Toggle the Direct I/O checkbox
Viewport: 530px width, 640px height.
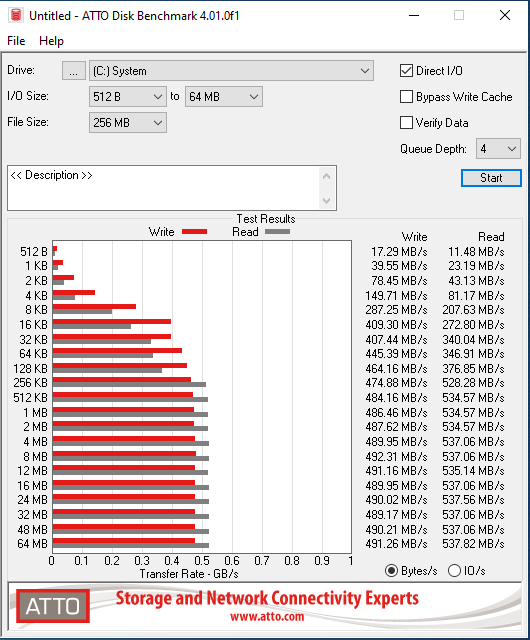406,71
